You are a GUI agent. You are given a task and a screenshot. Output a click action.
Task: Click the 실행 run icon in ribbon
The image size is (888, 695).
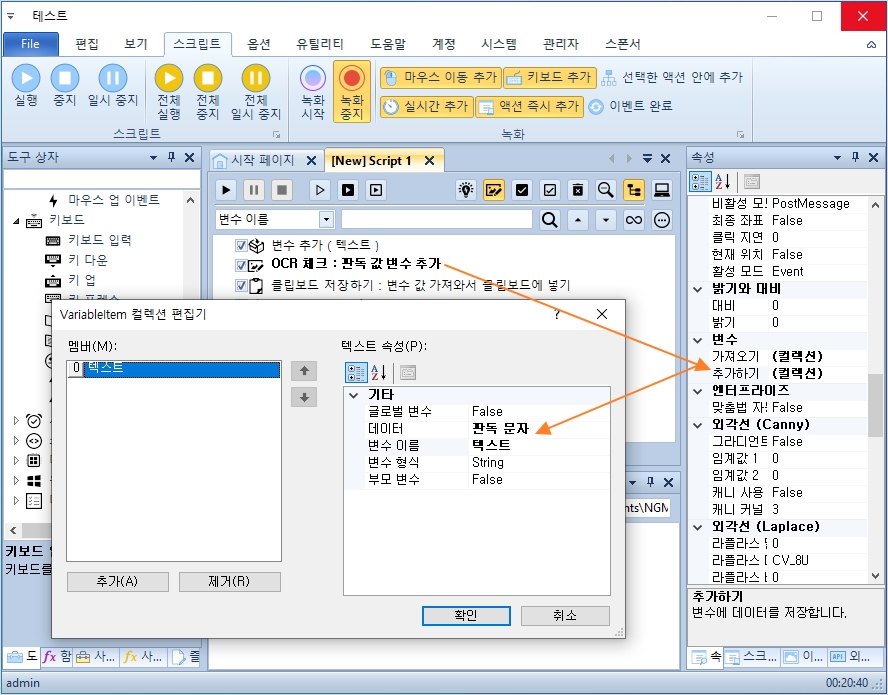click(26, 78)
